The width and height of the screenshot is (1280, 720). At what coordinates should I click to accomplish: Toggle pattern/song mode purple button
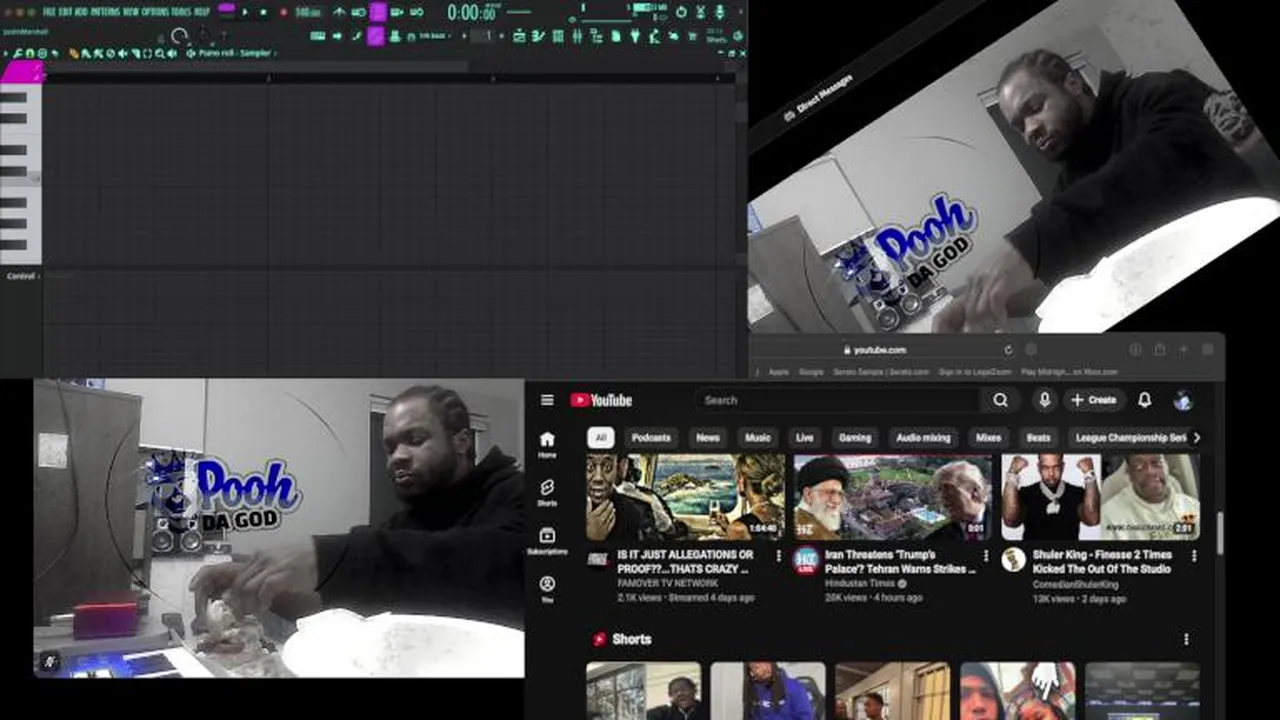click(226, 9)
